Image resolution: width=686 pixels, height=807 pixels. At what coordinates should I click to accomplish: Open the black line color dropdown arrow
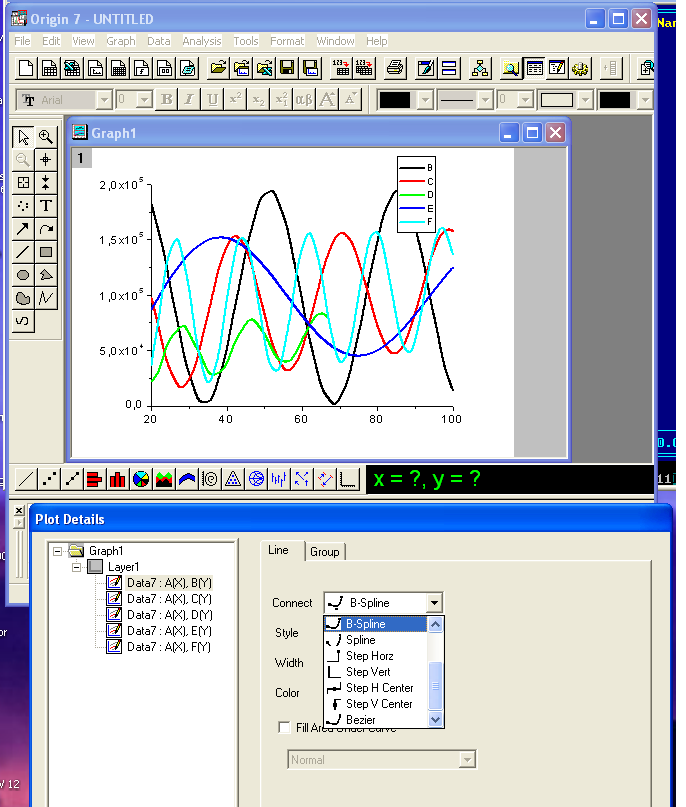click(x=425, y=100)
